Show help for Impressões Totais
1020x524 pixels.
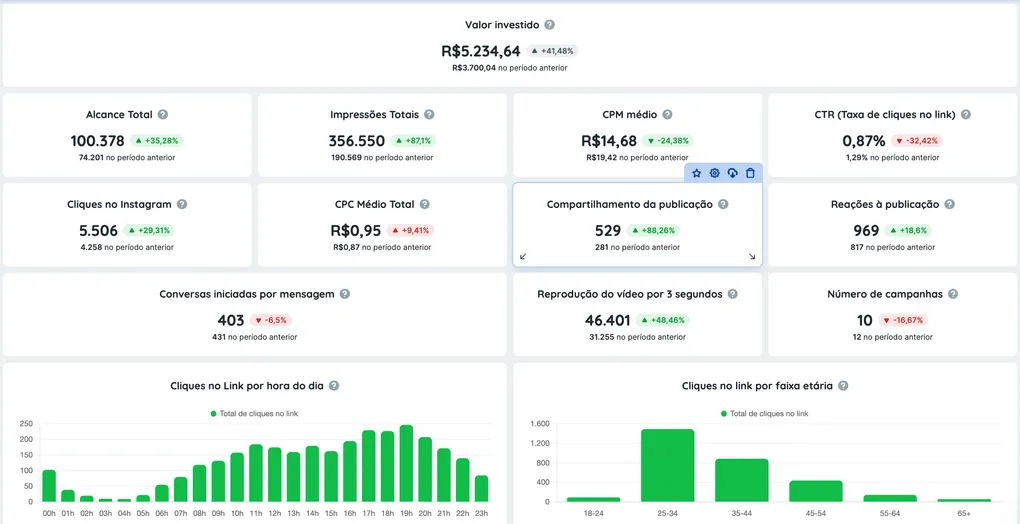coord(429,114)
